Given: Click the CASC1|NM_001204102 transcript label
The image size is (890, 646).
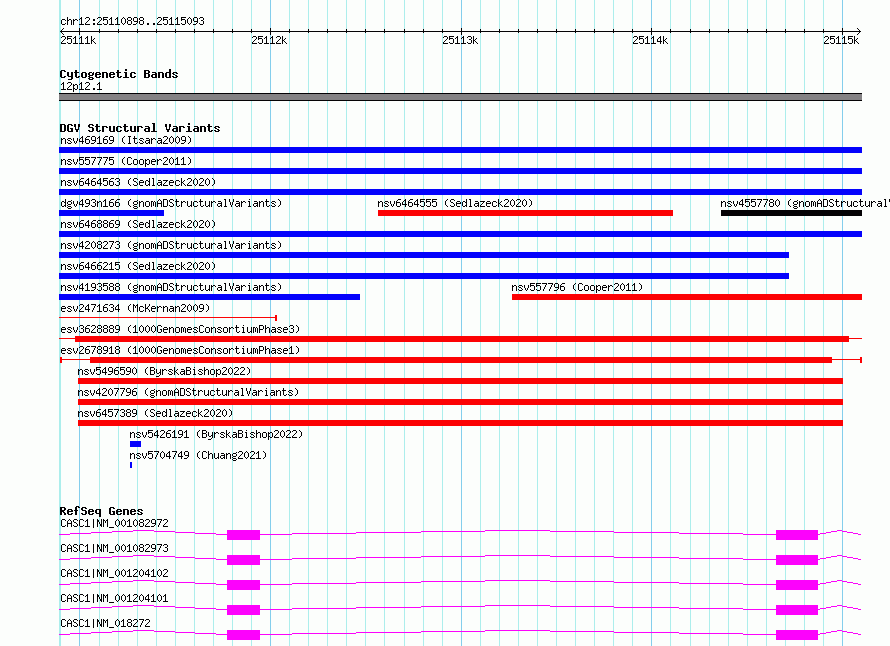Looking at the screenshot, I should coord(114,573).
